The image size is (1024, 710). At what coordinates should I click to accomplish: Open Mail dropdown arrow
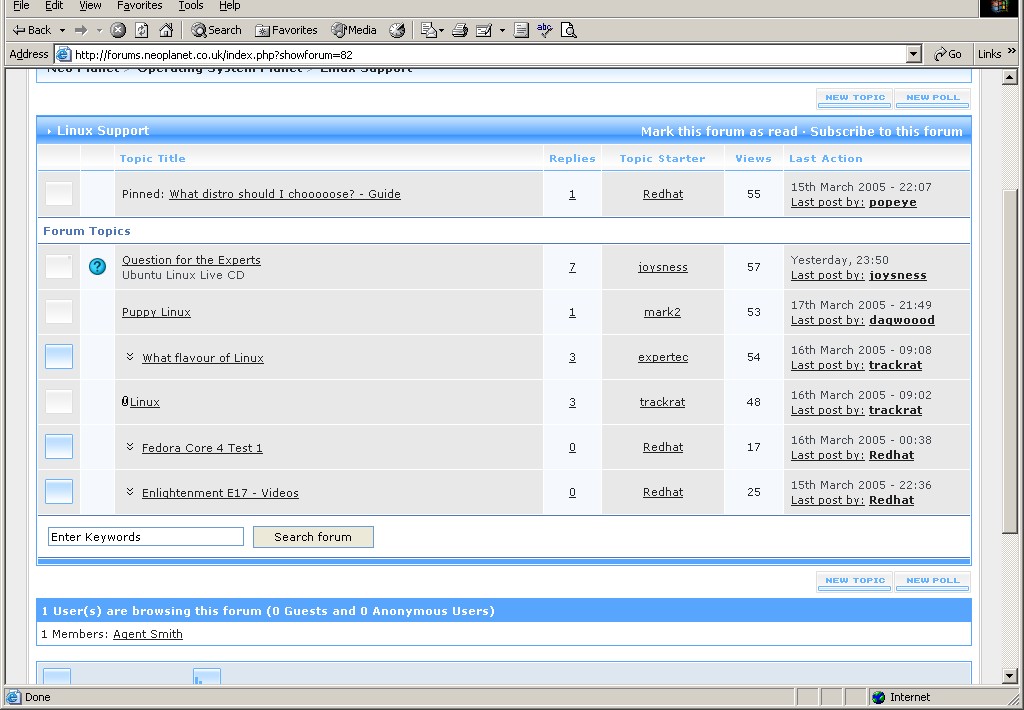[441, 30]
